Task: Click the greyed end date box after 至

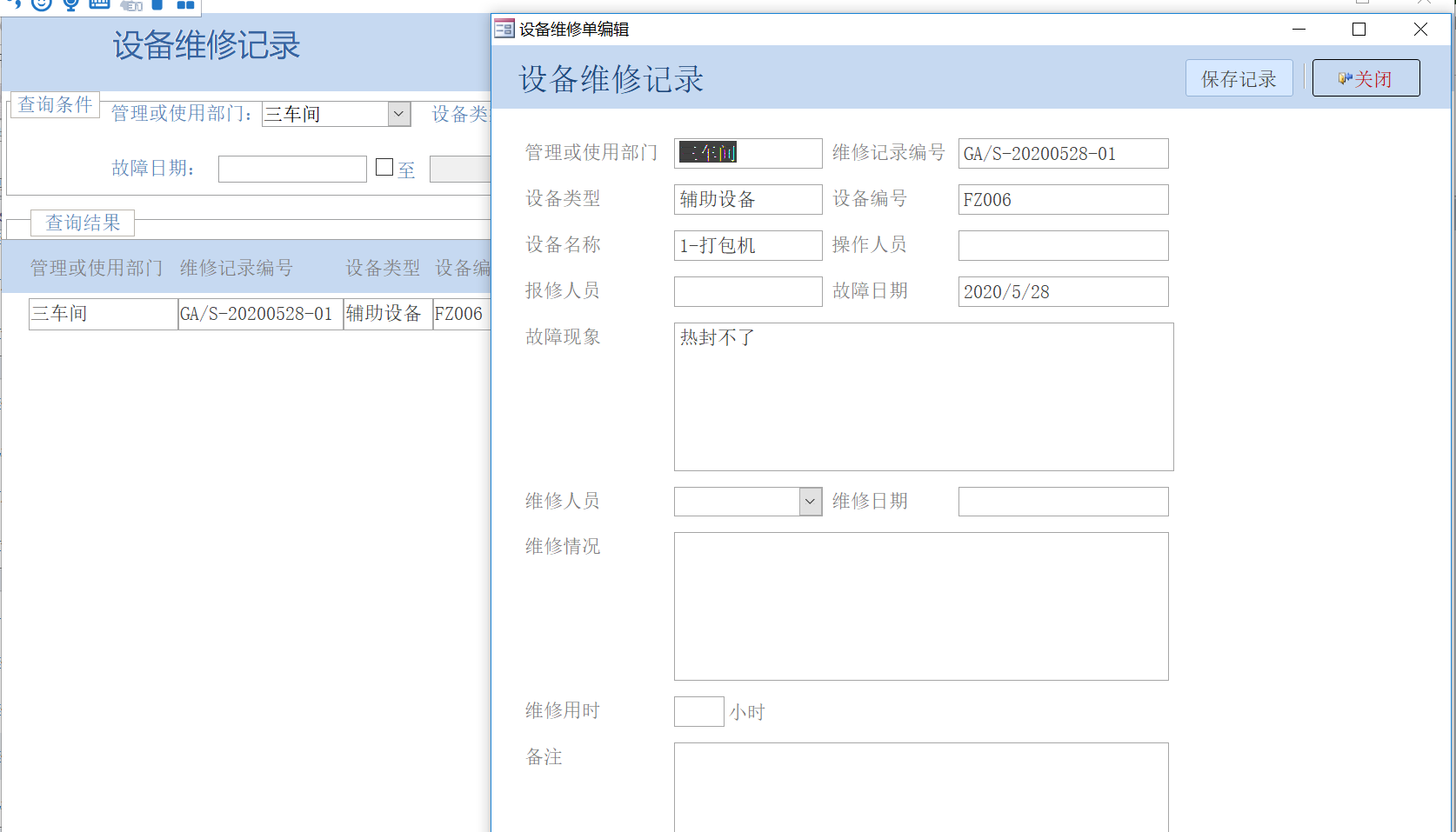Action: pyautogui.click(x=460, y=169)
